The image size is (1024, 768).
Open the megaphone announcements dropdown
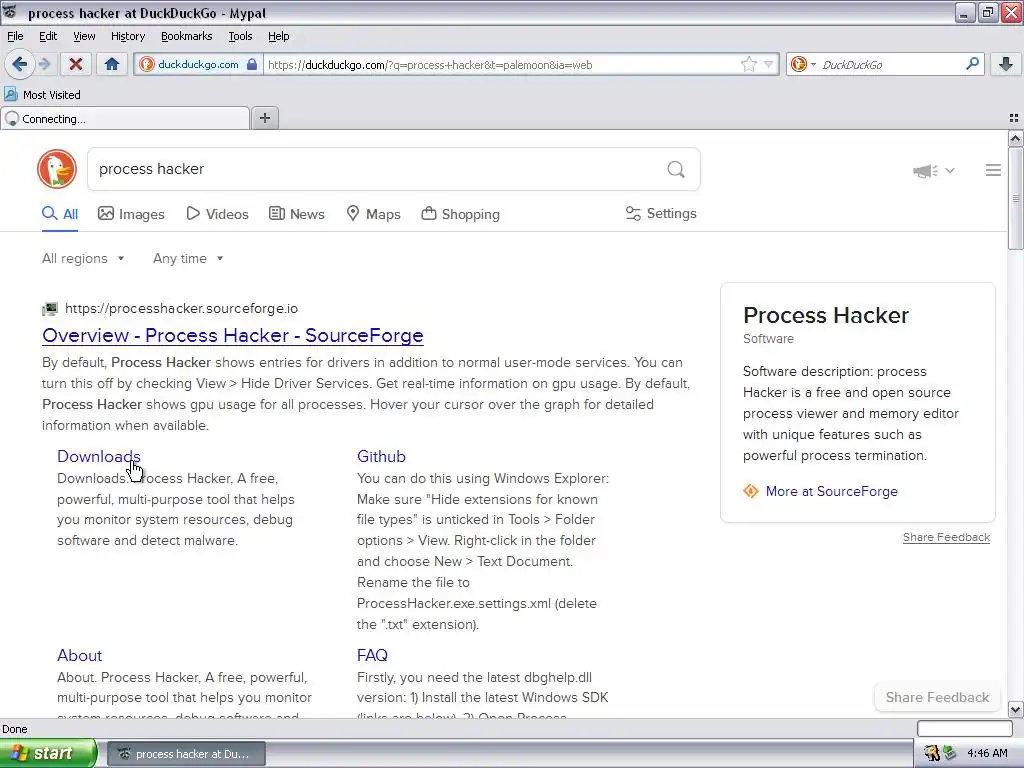coord(934,170)
